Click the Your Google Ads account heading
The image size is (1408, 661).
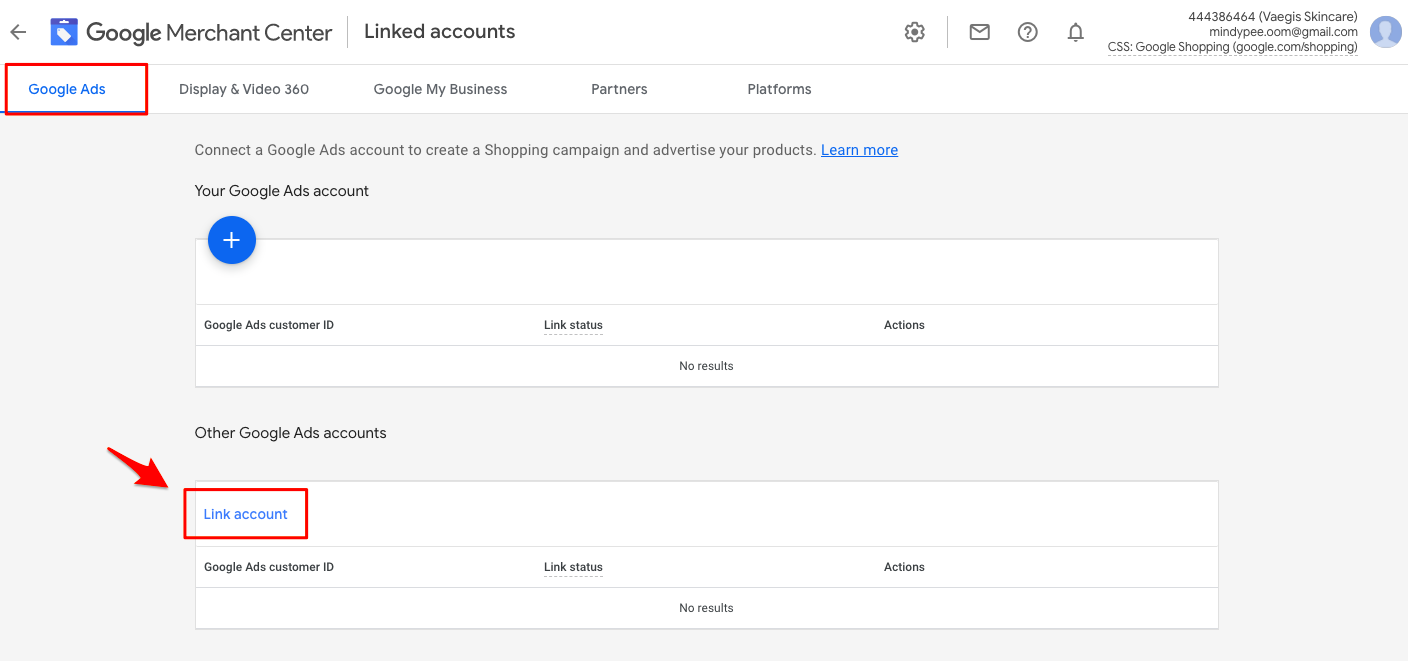coord(282,191)
